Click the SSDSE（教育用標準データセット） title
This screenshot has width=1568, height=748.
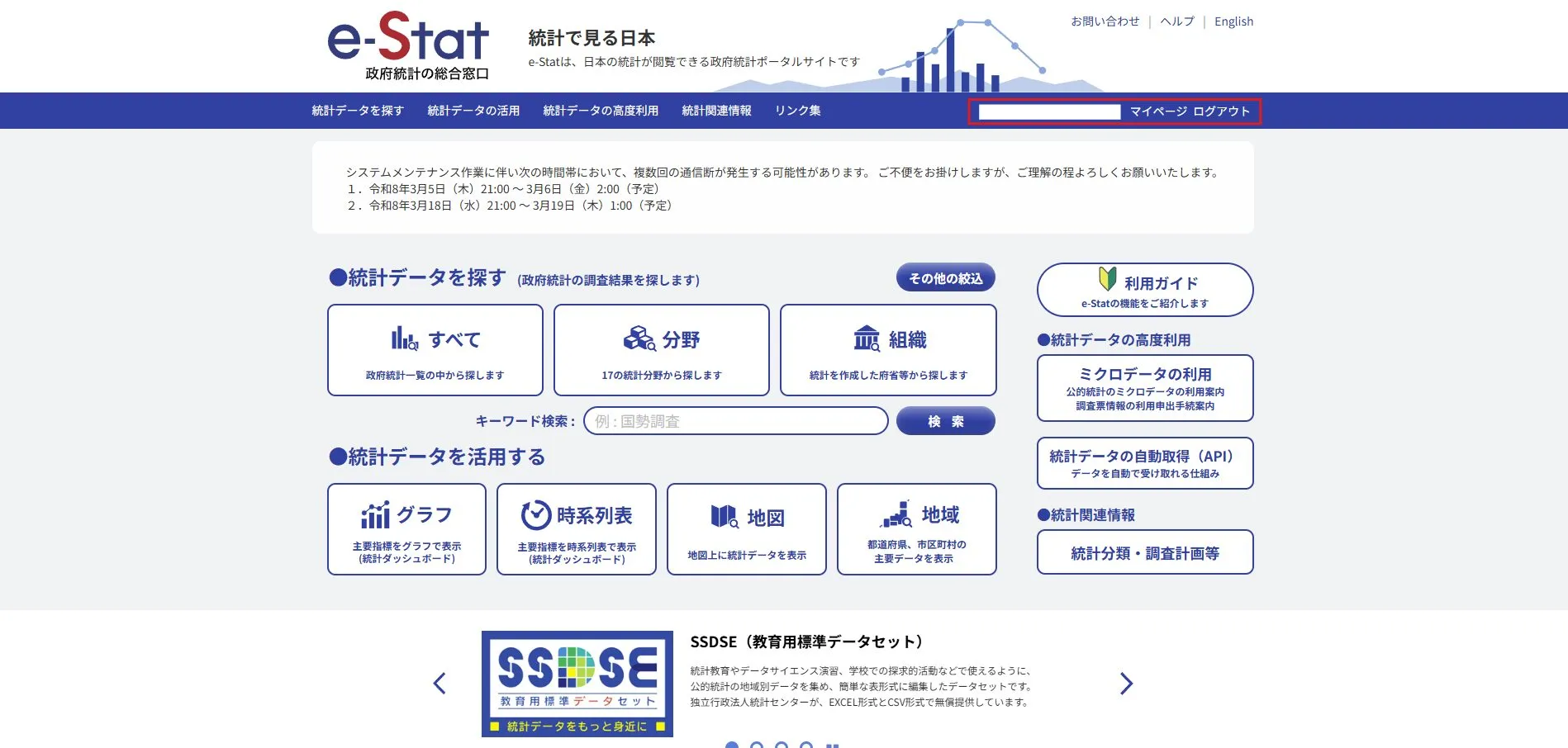(807, 641)
